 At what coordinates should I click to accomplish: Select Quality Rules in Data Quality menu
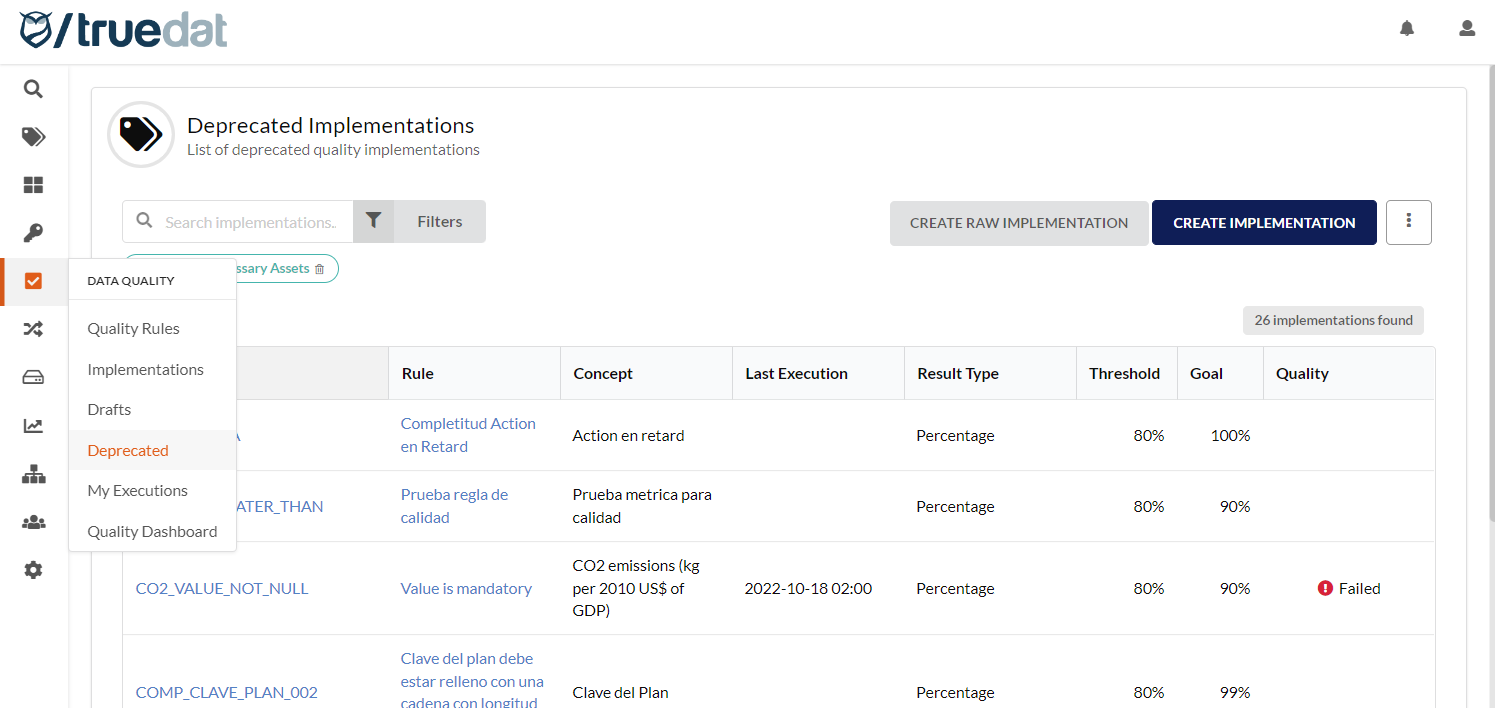[x=133, y=328]
